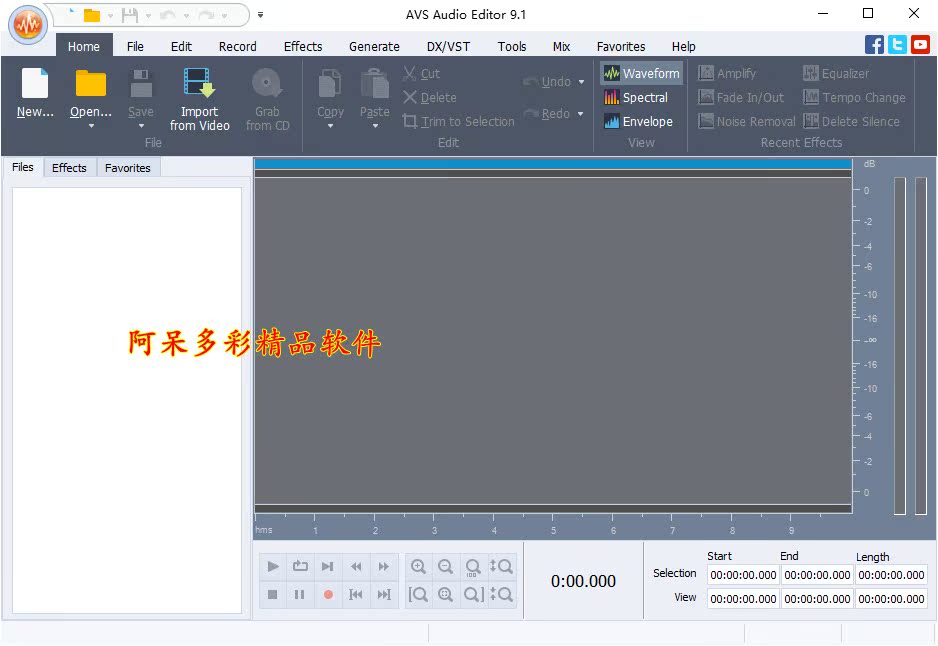Open the Record ribbon tab

click(237, 47)
